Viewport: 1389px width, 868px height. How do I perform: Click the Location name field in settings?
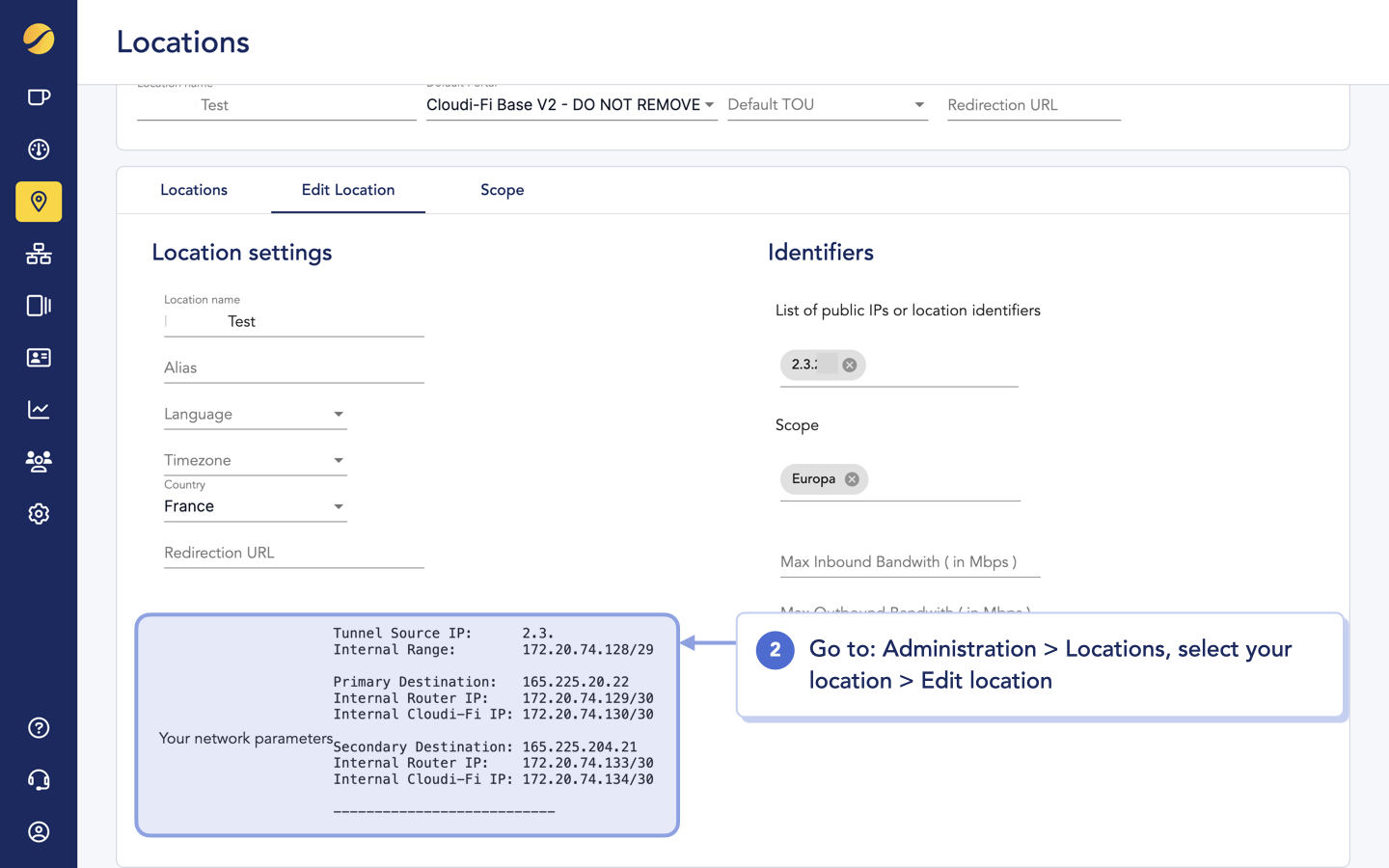pyautogui.click(x=294, y=322)
